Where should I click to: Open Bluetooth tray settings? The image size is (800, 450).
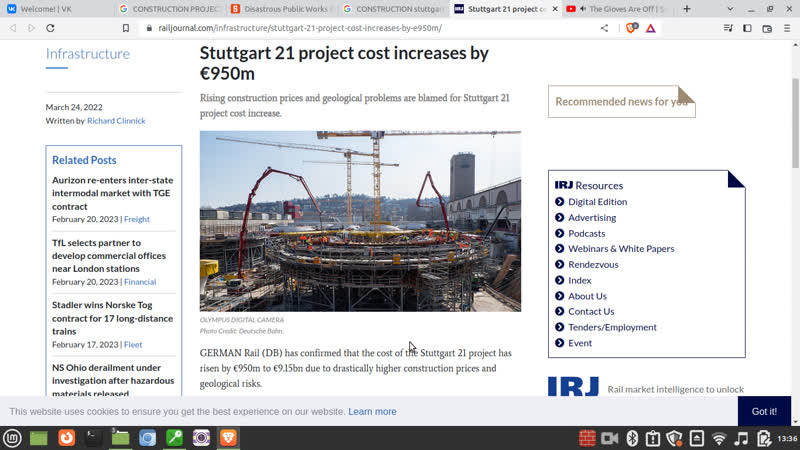click(x=632, y=438)
